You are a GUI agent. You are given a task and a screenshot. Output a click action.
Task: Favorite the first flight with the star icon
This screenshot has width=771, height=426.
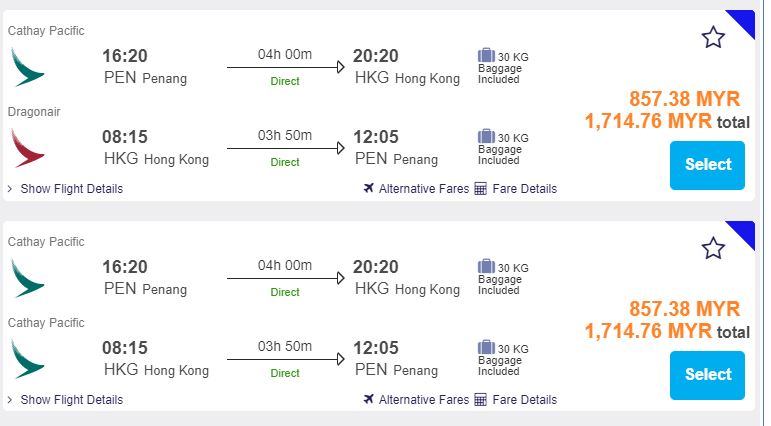tap(713, 38)
